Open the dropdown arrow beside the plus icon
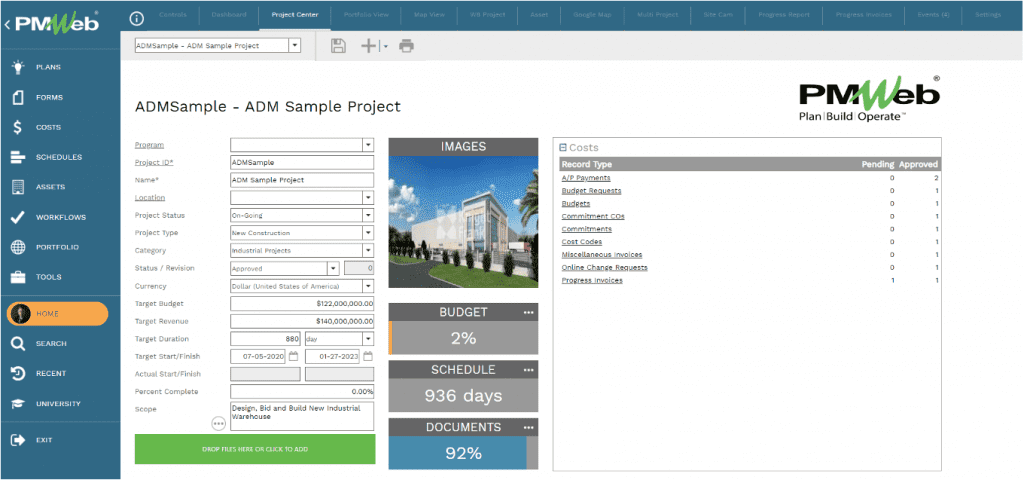The image size is (1024, 480). coord(385,46)
